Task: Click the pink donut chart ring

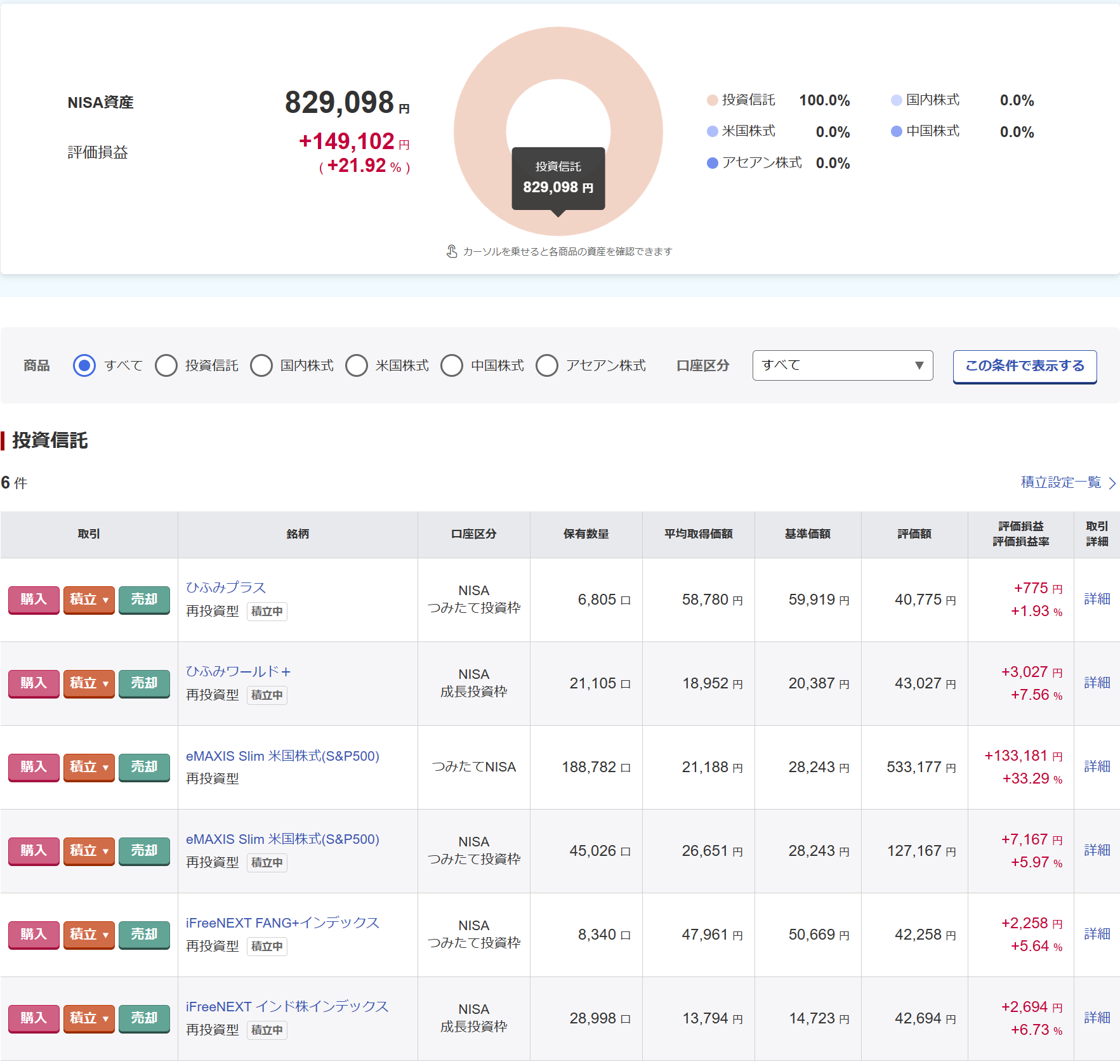Action: click(482, 95)
